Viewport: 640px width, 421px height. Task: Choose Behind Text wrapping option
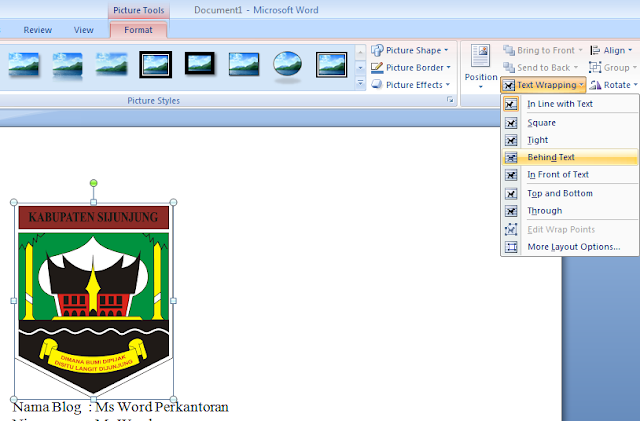pos(570,157)
